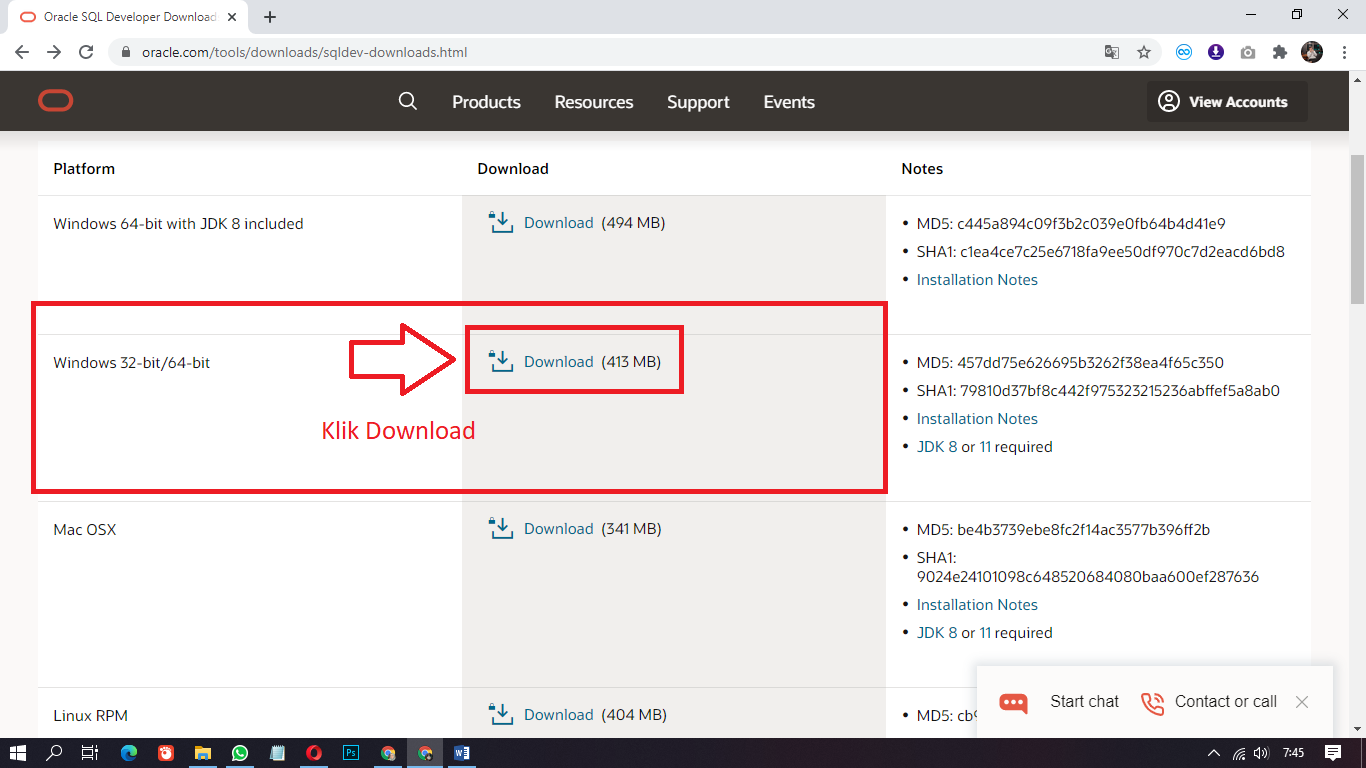Click the Oracle logo in the header
This screenshot has height=768, width=1366.
(x=56, y=101)
